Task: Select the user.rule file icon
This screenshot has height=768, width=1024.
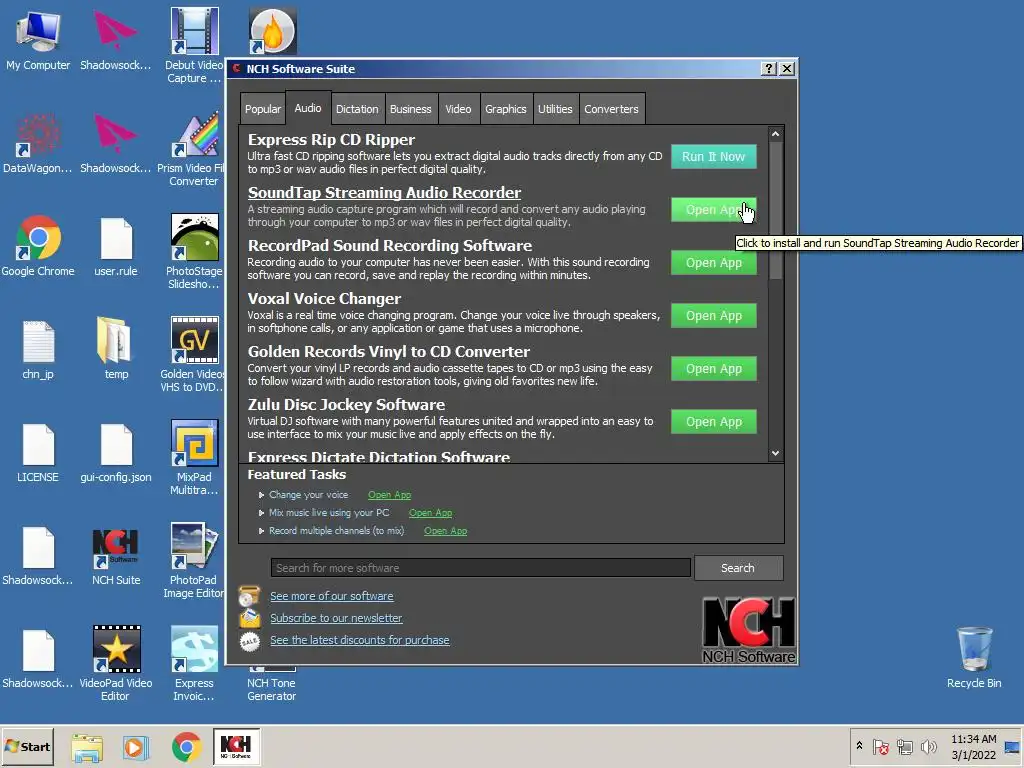Action: (x=116, y=246)
